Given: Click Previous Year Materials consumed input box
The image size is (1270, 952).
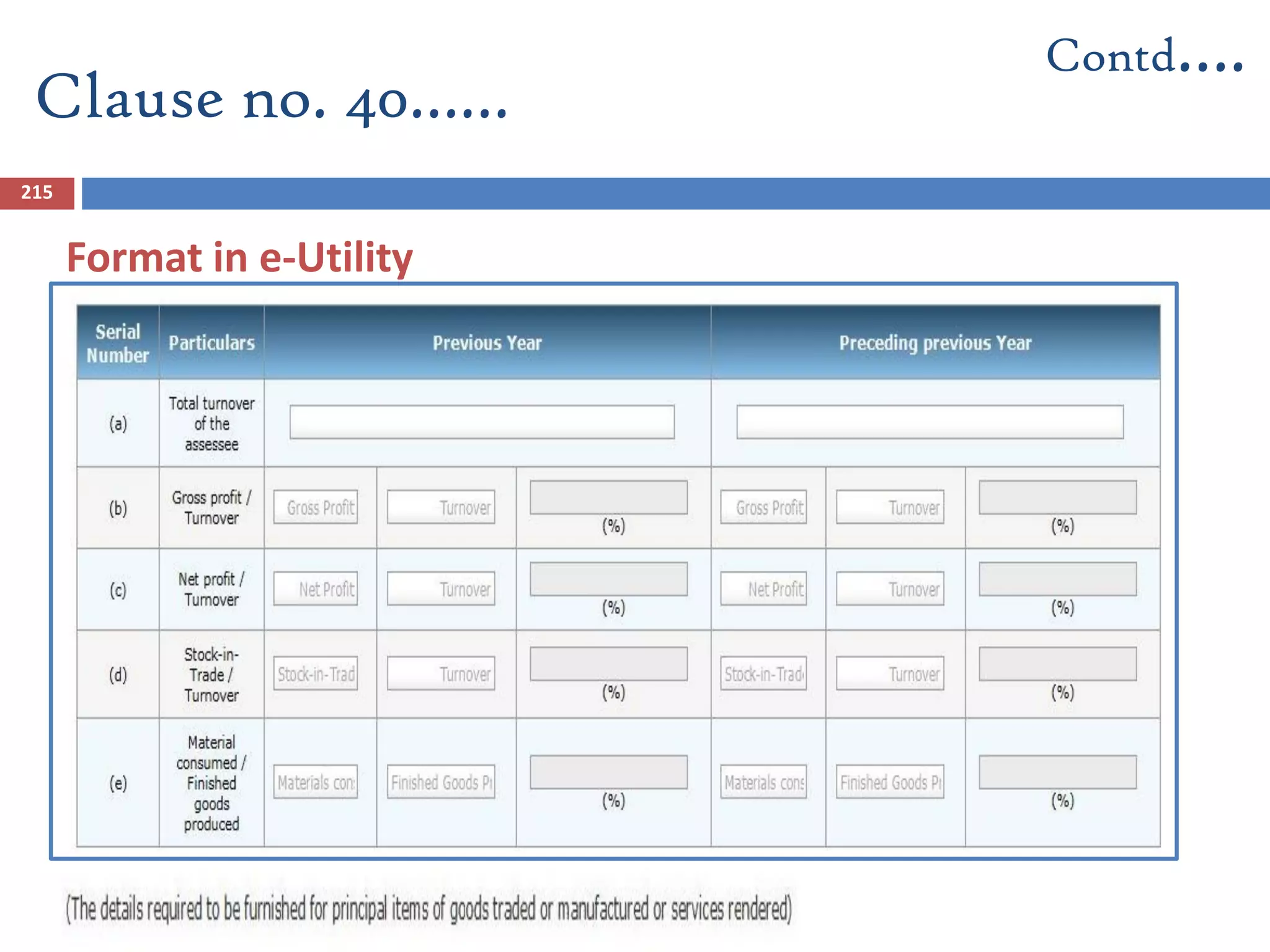Looking at the screenshot, I should tap(316, 782).
